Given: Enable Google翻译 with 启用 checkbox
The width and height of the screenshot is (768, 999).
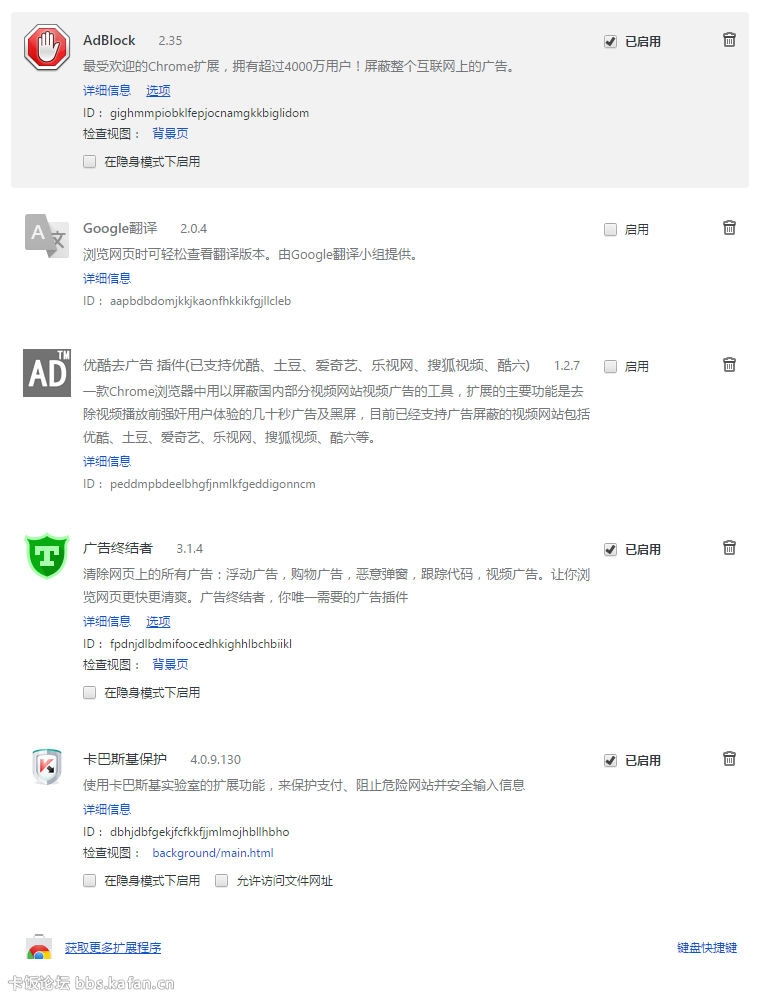Looking at the screenshot, I should [611, 229].
